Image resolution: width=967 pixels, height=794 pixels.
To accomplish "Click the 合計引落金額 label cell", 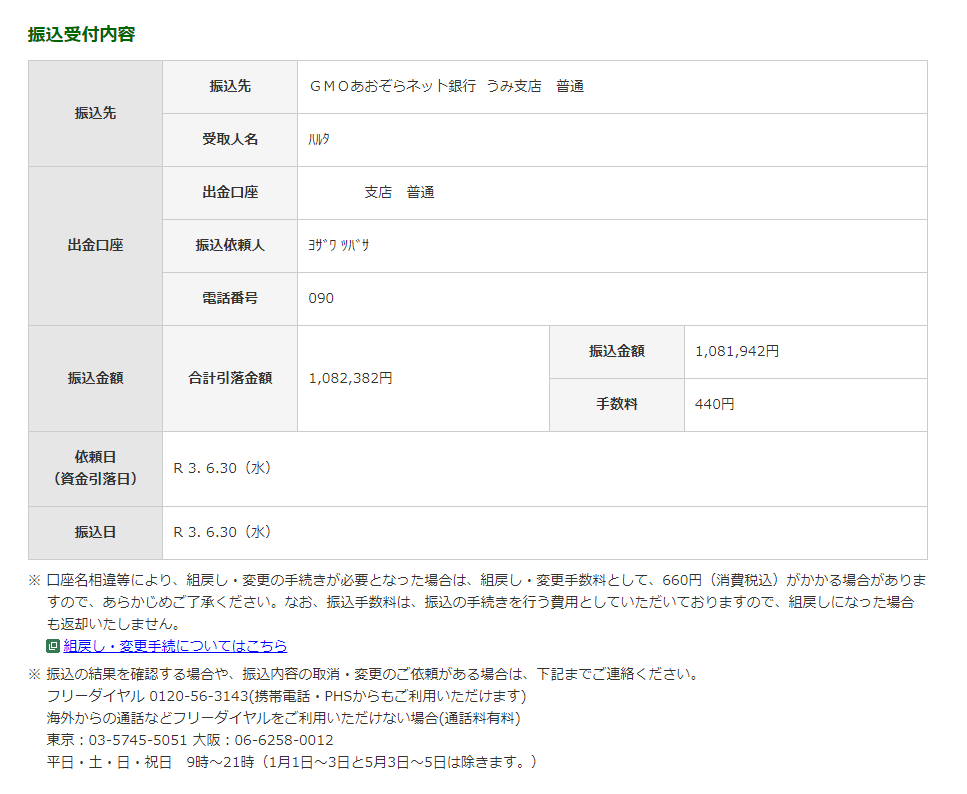I will point(230,379).
